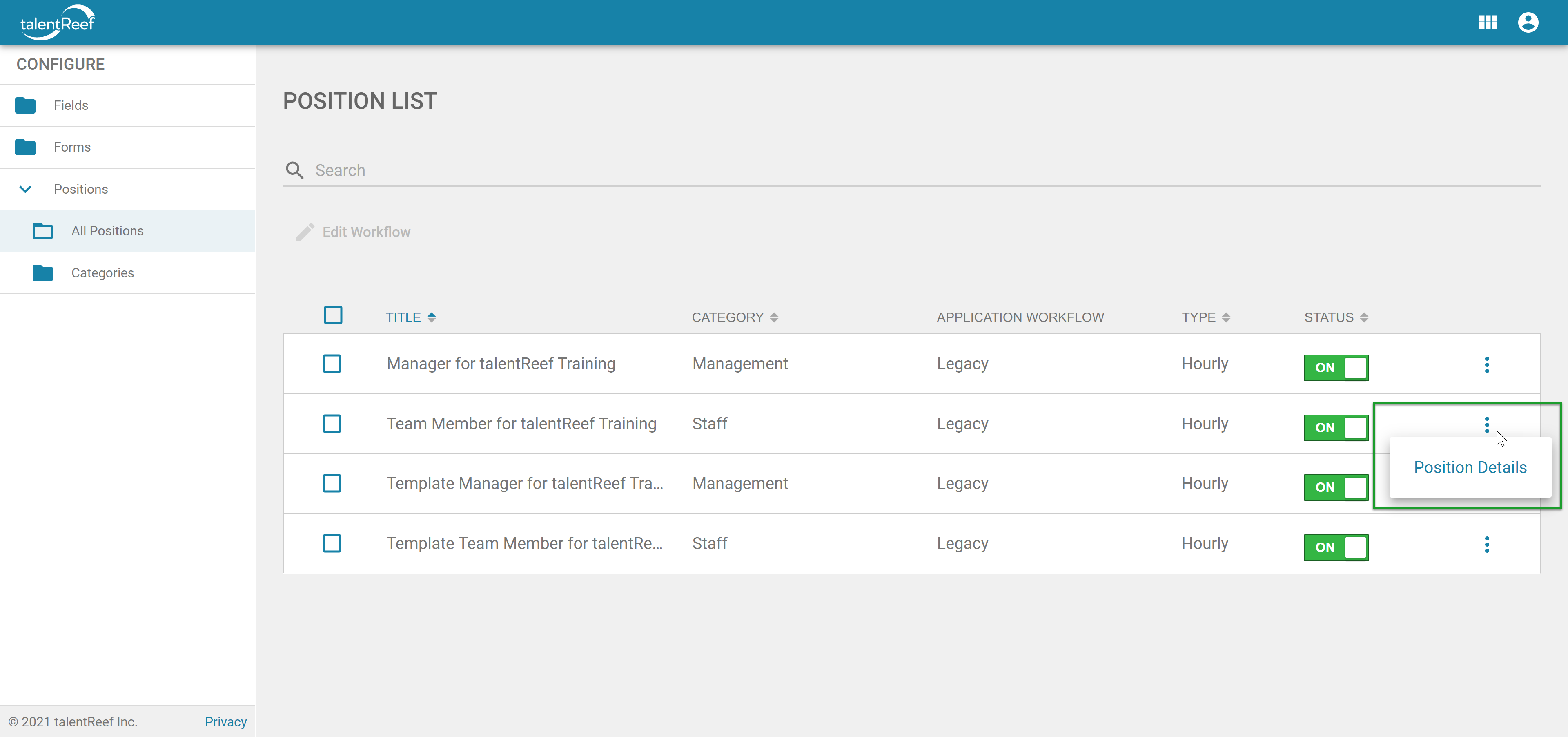
Task: Check the select-all header checkbox
Action: coord(333,315)
